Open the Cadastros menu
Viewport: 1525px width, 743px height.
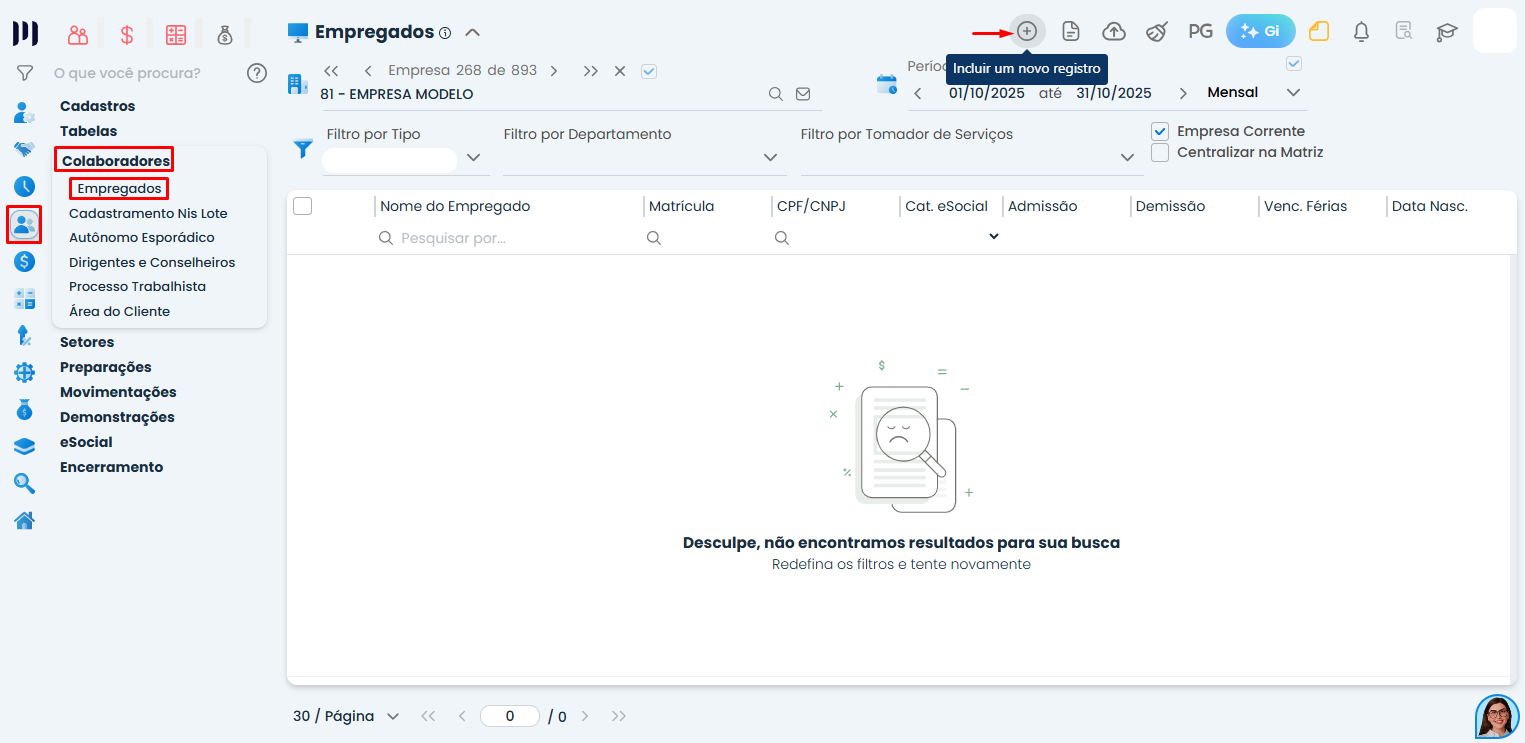(97, 106)
